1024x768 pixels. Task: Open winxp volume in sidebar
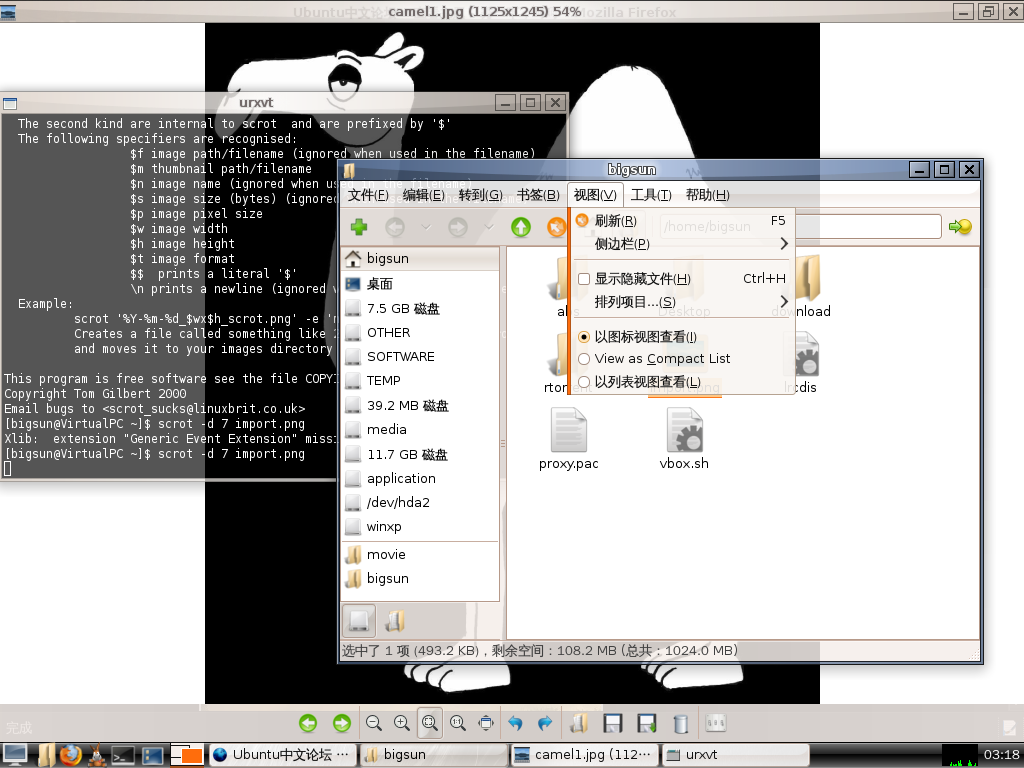point(420,526)
